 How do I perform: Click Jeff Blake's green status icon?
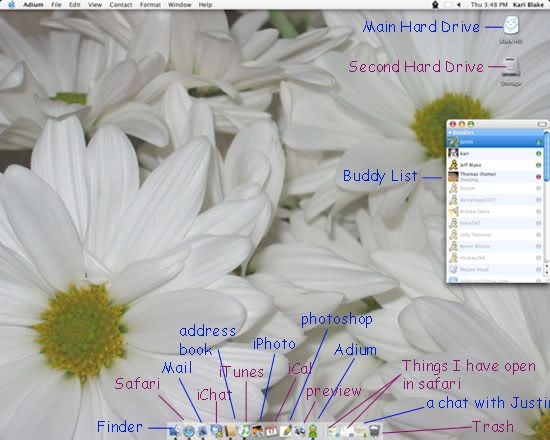[x=538, y=165]
